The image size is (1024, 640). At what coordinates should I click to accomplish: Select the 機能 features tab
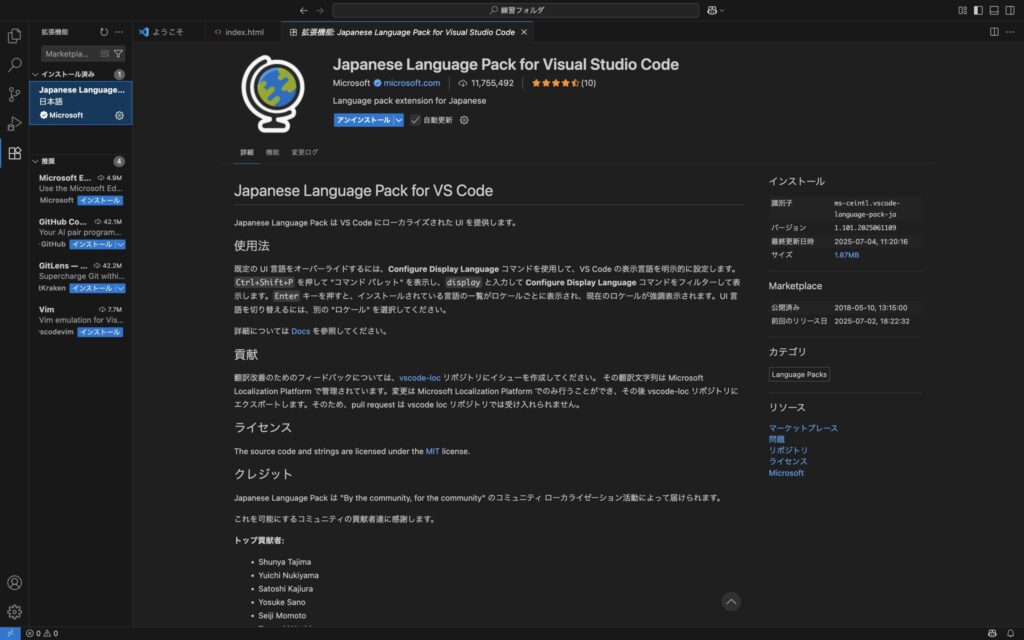point(272,152)
